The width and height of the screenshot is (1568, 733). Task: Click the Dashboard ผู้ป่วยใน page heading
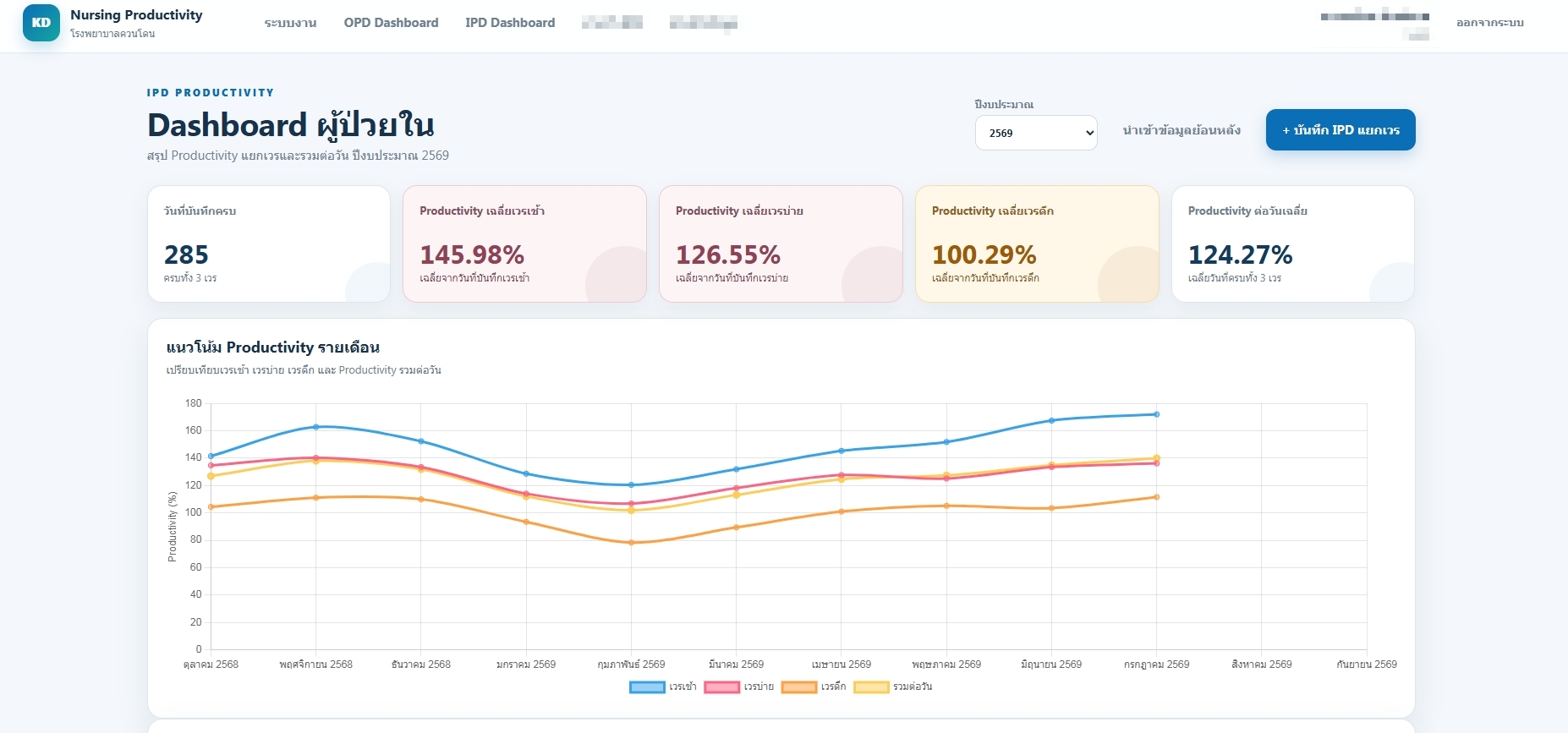click(x=291, y=125)
